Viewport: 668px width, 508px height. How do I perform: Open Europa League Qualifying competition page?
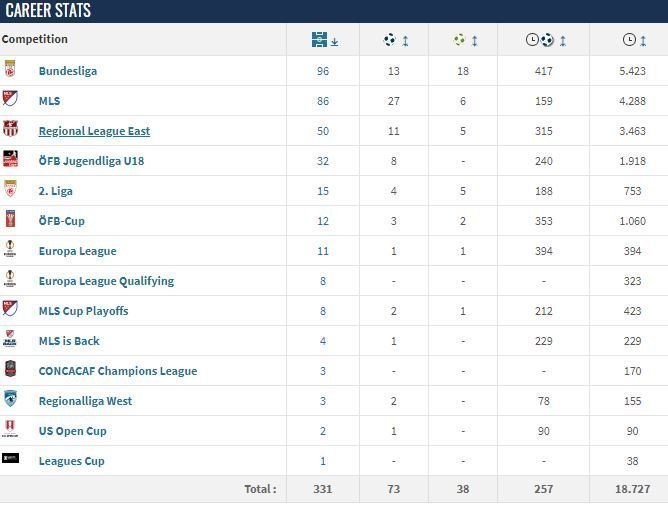(106, 281)
